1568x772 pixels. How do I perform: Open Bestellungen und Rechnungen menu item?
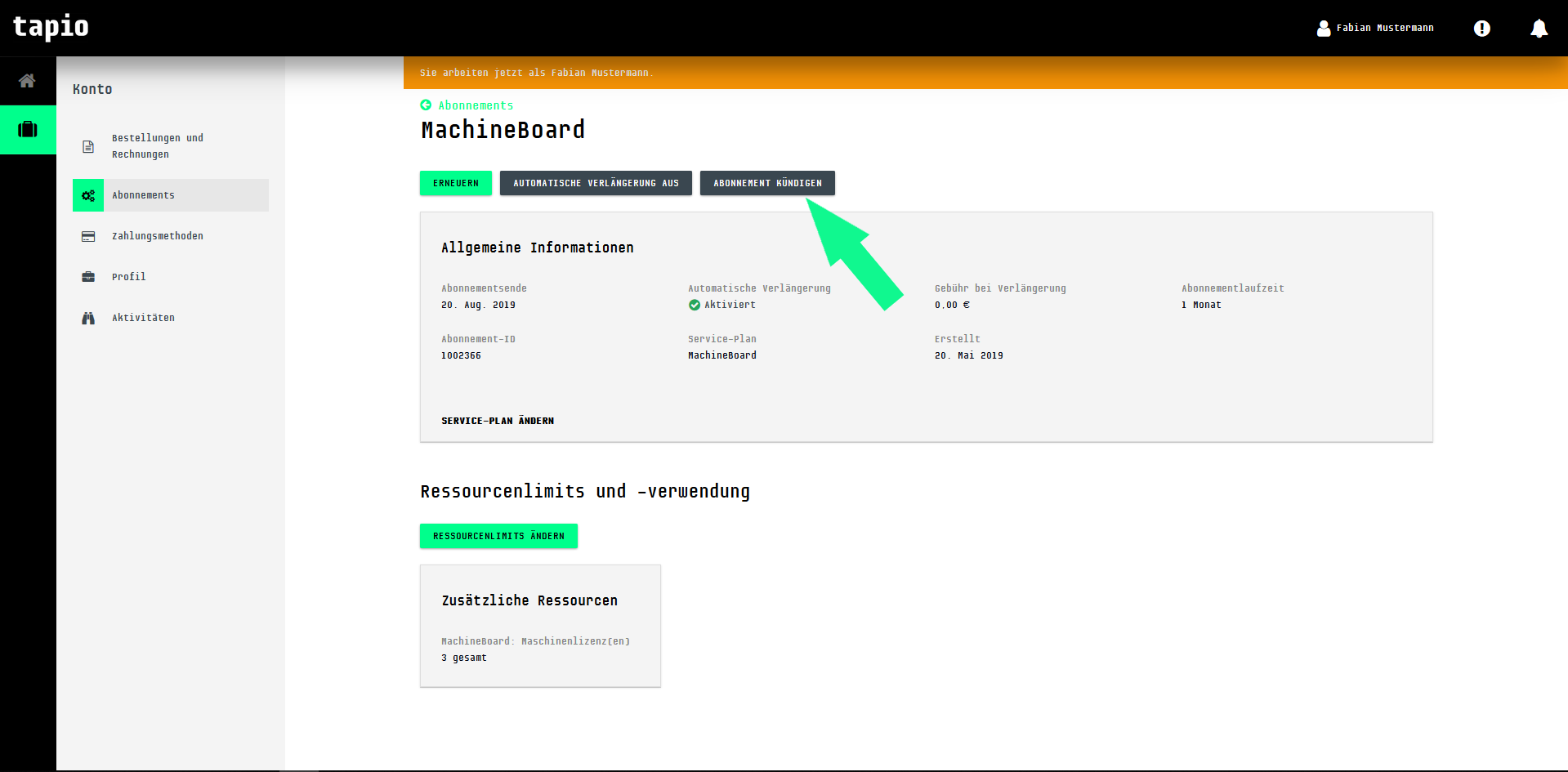(171, 146)
